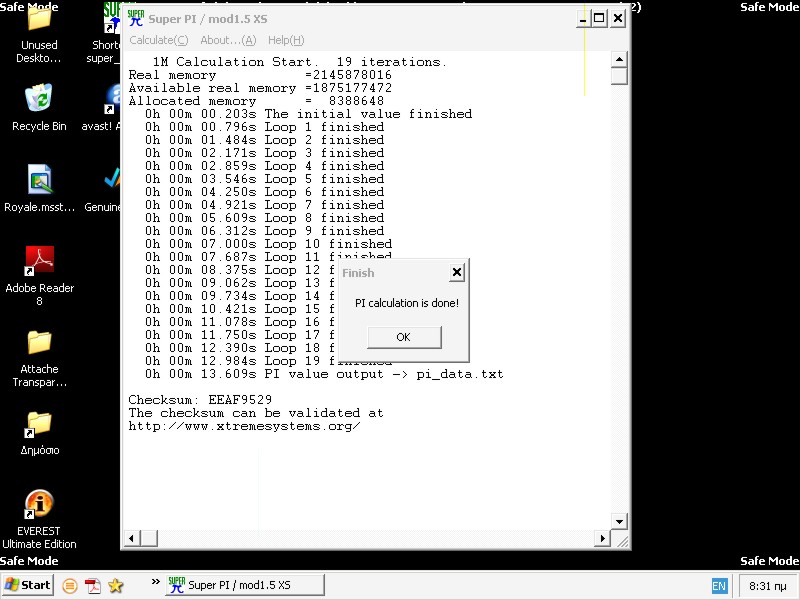800x600 pixels.
Task: Close the Finish dialog with X
Action: point(457,272)
